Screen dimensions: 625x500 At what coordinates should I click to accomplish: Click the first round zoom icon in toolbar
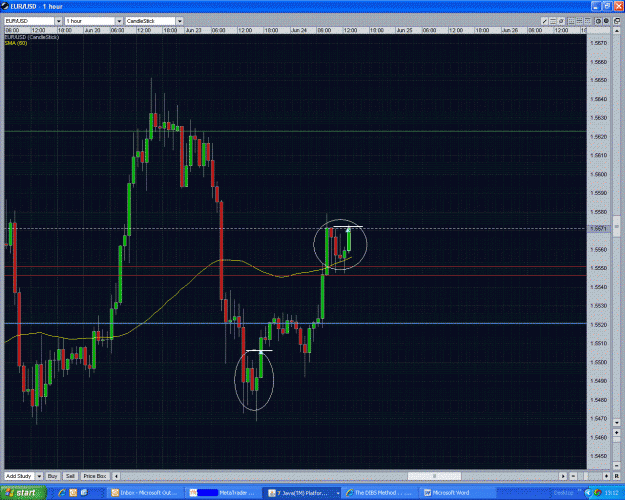(x=598, y=21)
